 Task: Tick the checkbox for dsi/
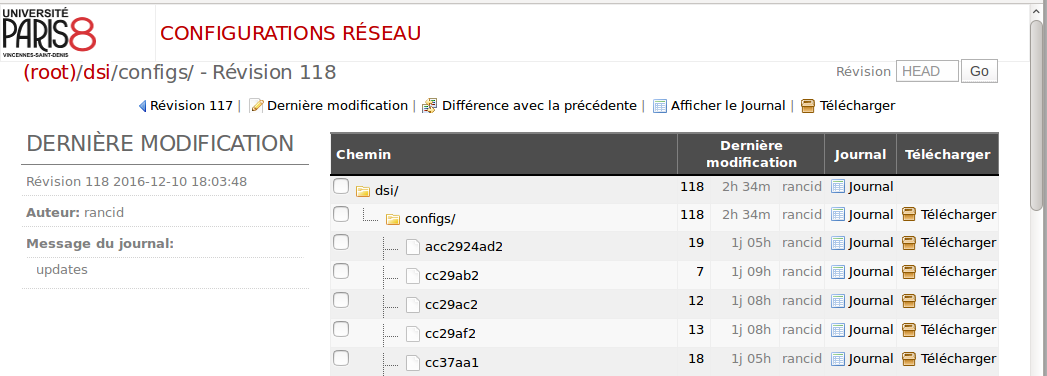click(x=341, y=186)
